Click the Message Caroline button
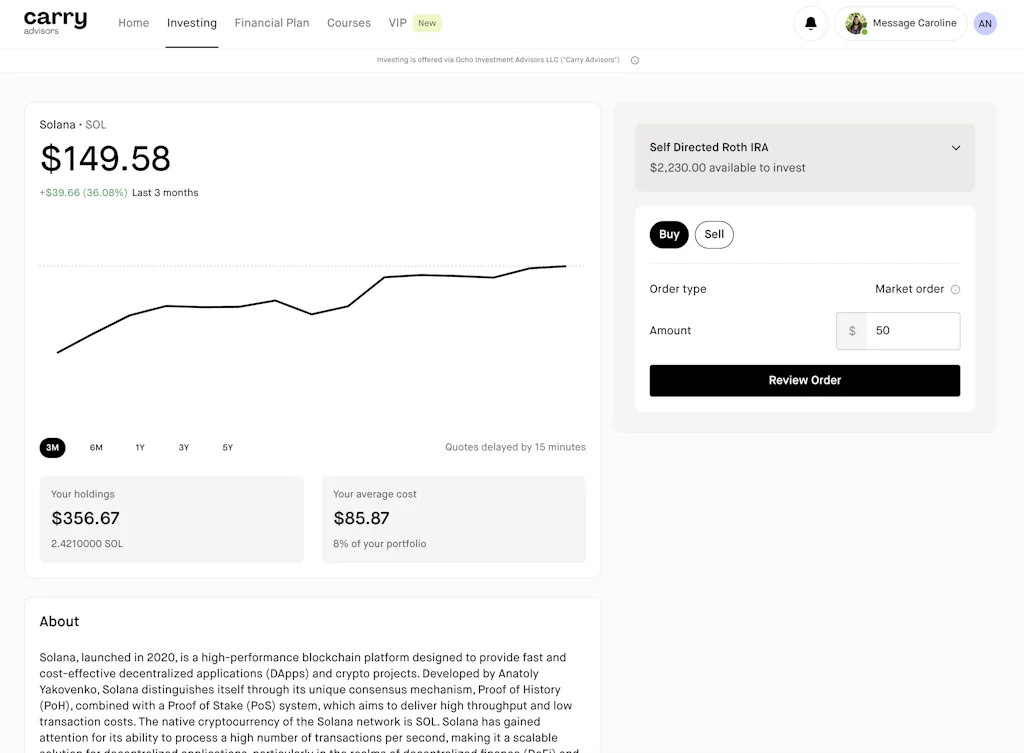This screenshot has width=1024, height=753. (914, 23)
